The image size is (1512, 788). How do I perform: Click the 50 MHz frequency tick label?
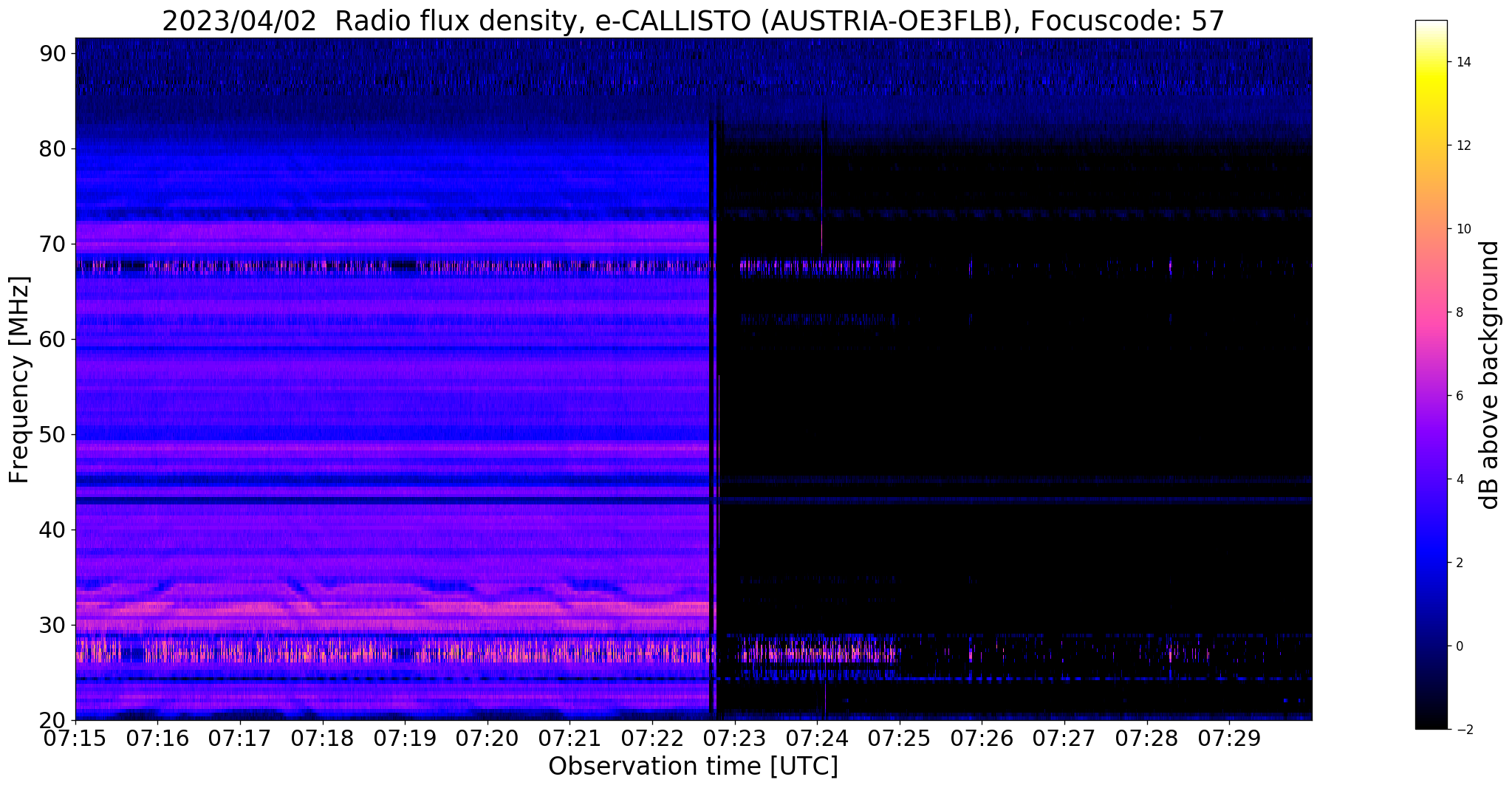coord(53,435)
